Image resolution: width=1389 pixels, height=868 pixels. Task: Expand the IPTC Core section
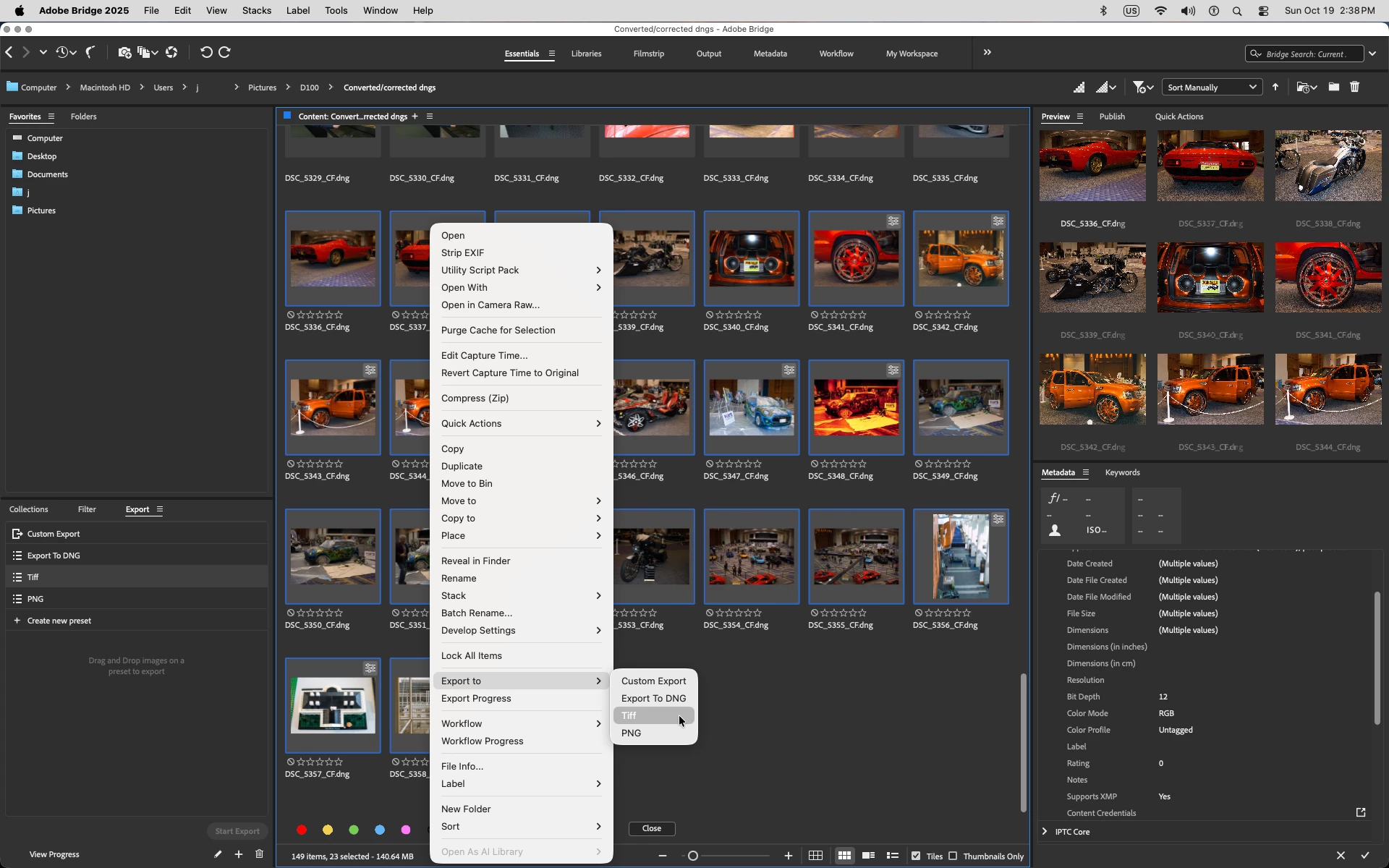[1045, 832]
